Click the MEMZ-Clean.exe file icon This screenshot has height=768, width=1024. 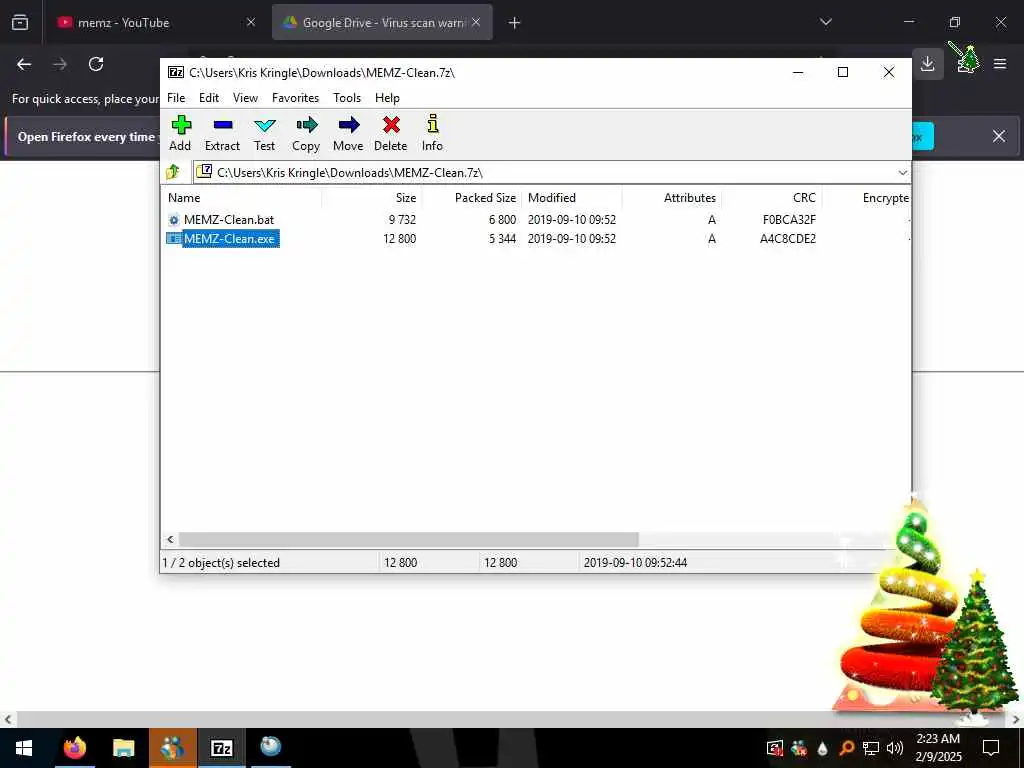coord(174,239)
